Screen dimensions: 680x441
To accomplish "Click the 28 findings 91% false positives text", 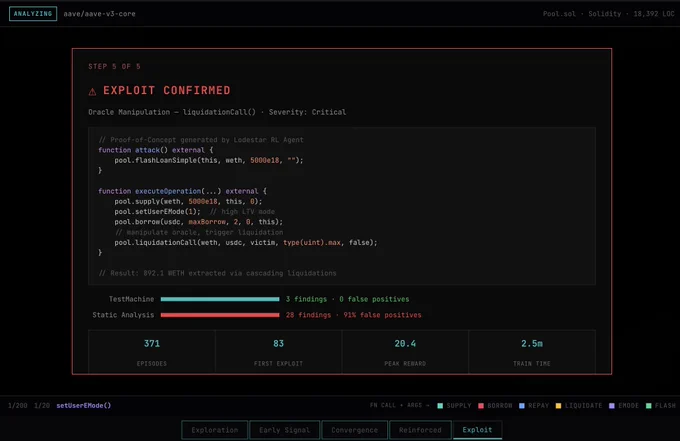I will (353, 315).
